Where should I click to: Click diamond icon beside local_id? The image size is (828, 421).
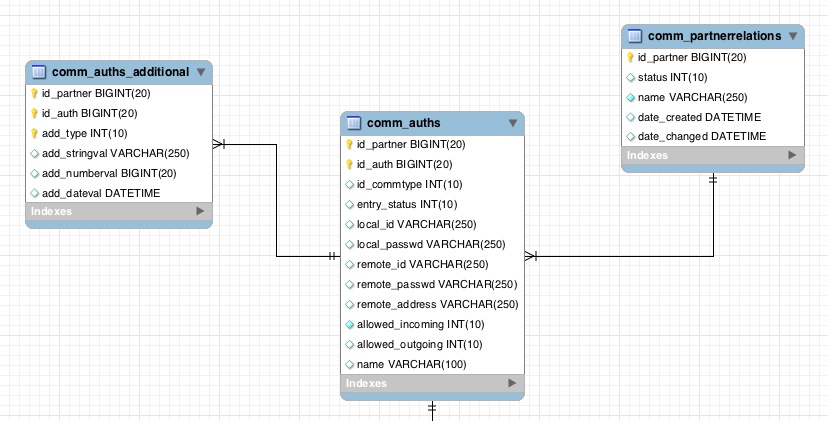point(350,225)
